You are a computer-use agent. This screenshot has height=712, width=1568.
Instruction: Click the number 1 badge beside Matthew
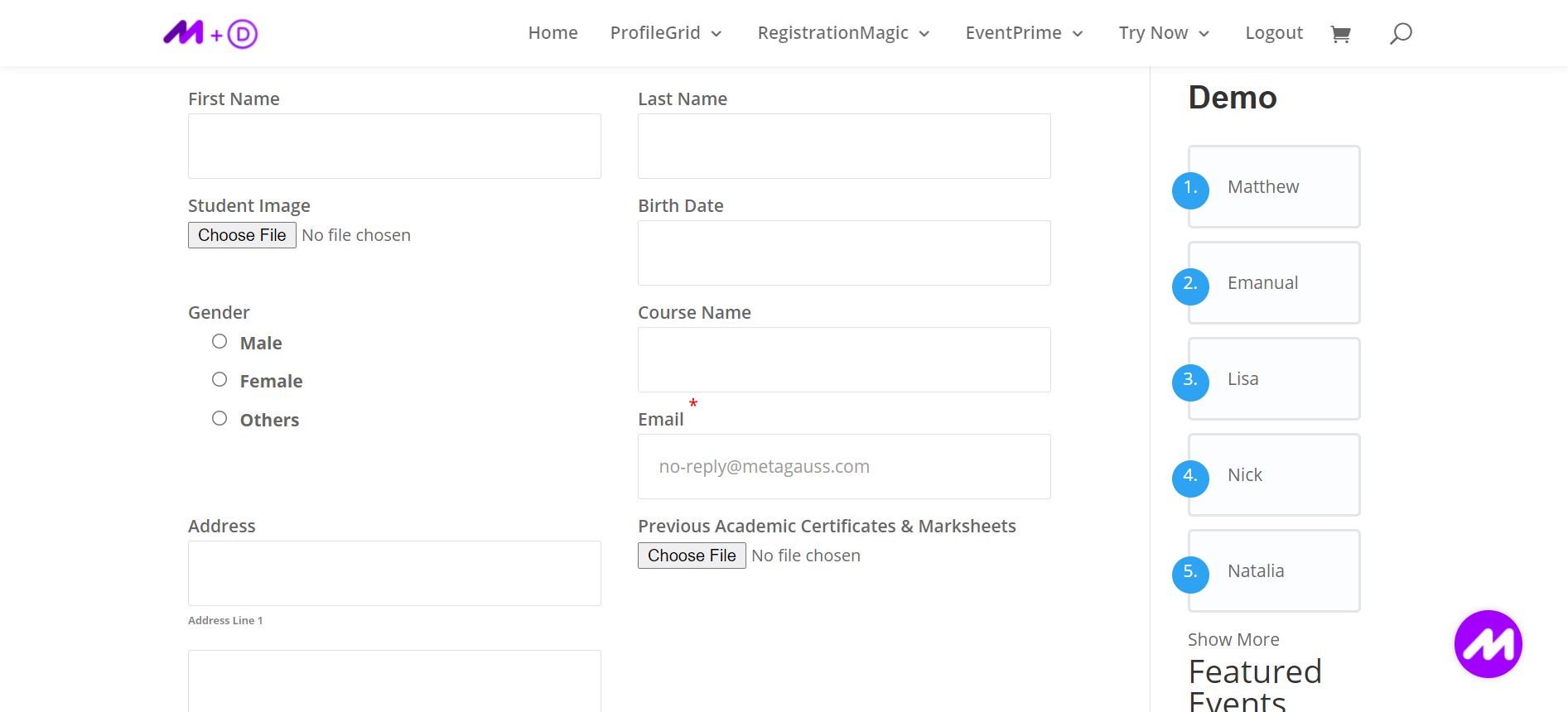coord(1190,190)
